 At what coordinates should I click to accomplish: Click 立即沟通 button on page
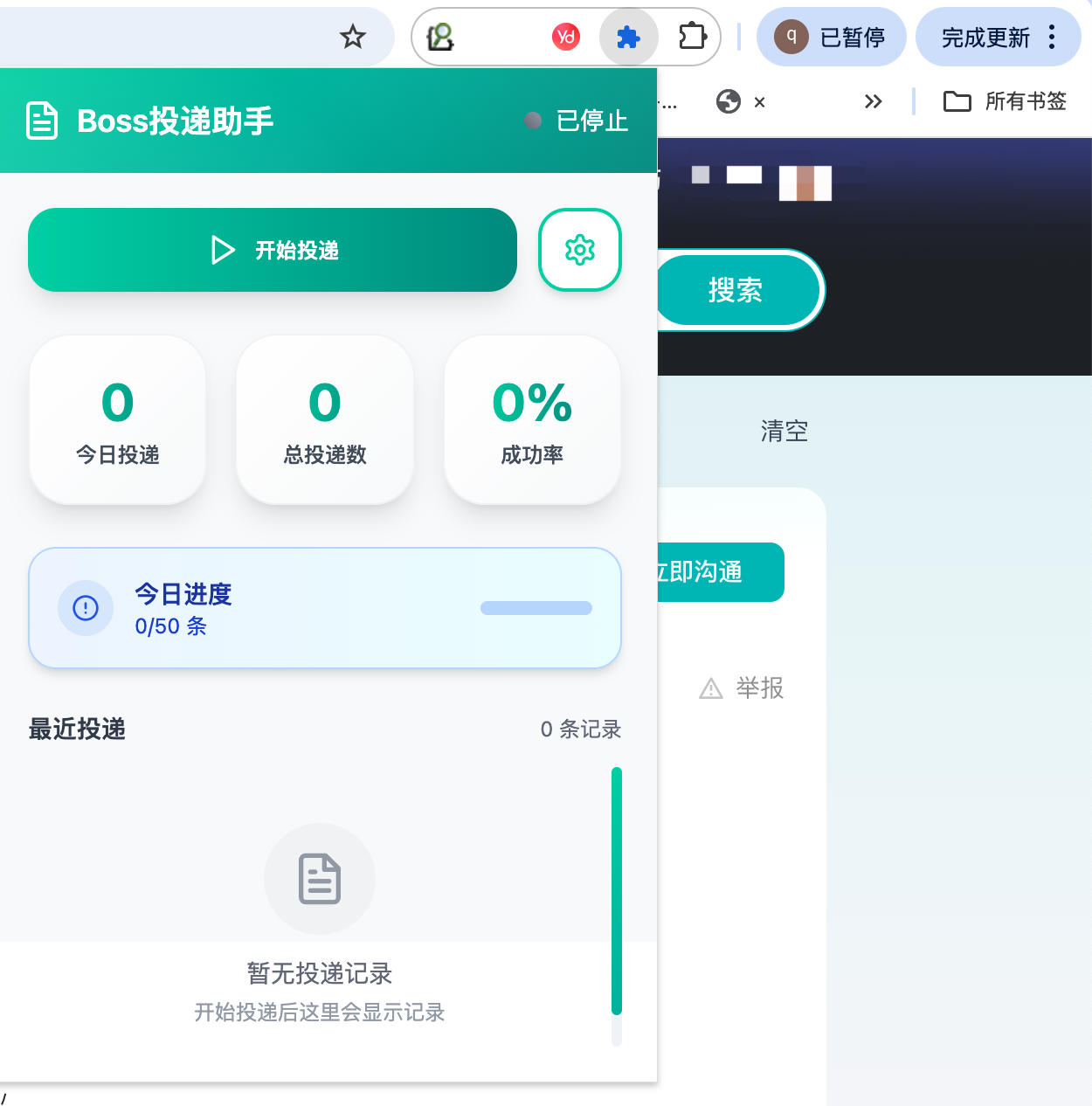720,572
